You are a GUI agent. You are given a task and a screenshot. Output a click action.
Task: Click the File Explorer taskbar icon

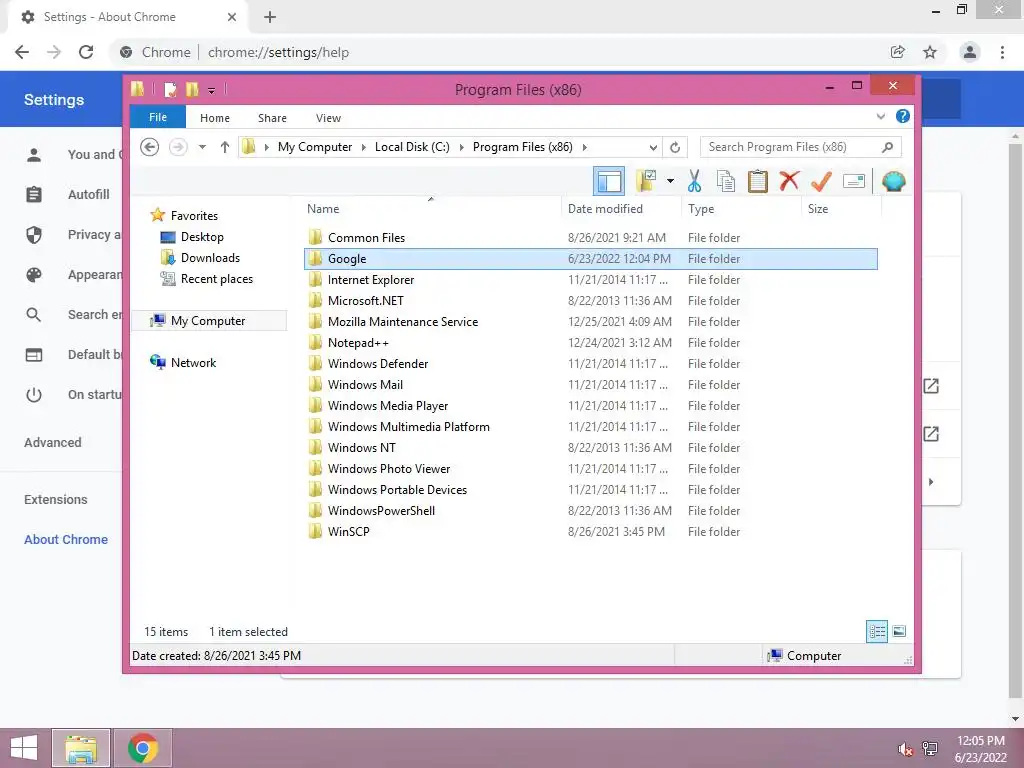pos(81,748)
